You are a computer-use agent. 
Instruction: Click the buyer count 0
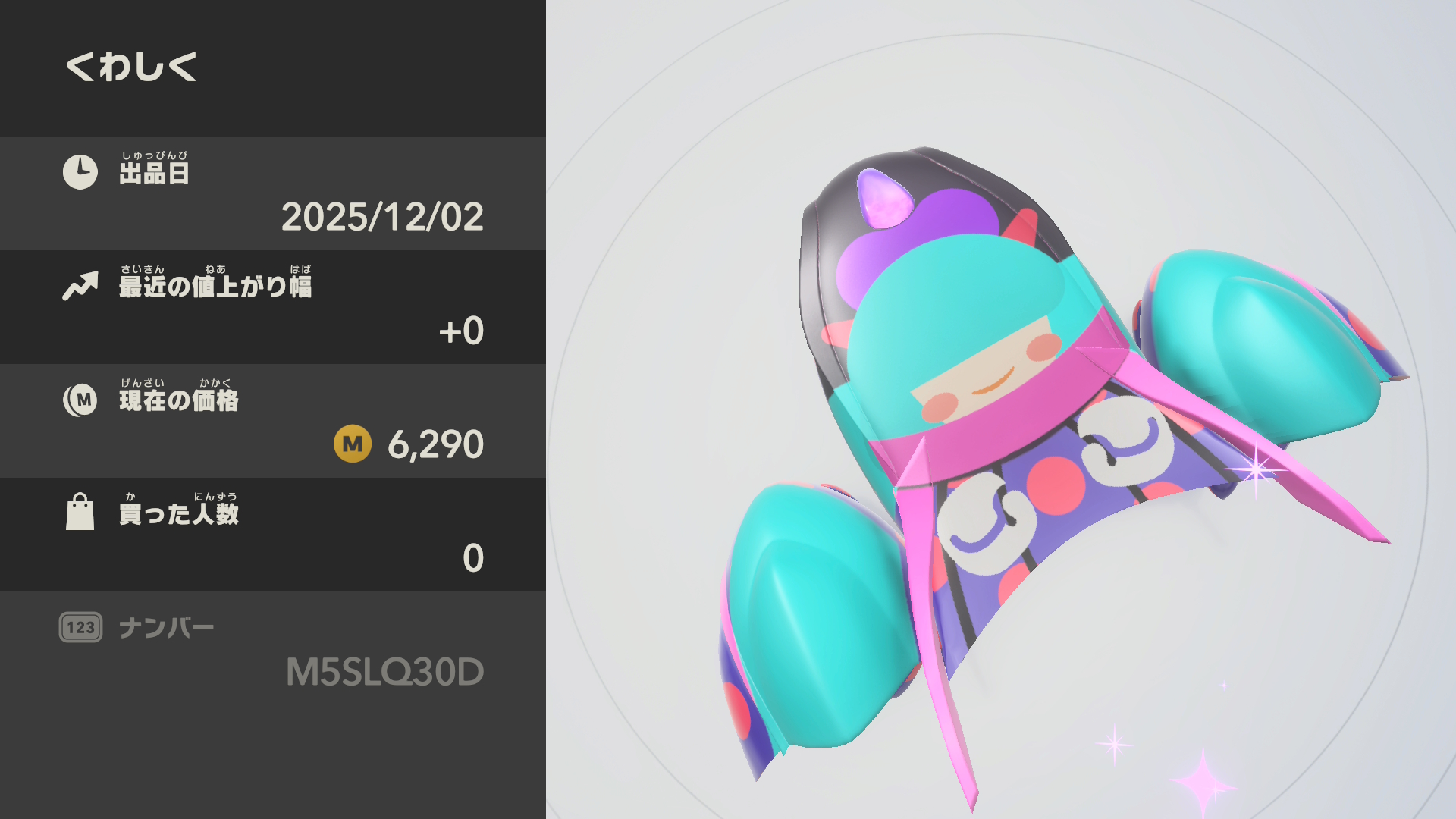coord(473,558)
